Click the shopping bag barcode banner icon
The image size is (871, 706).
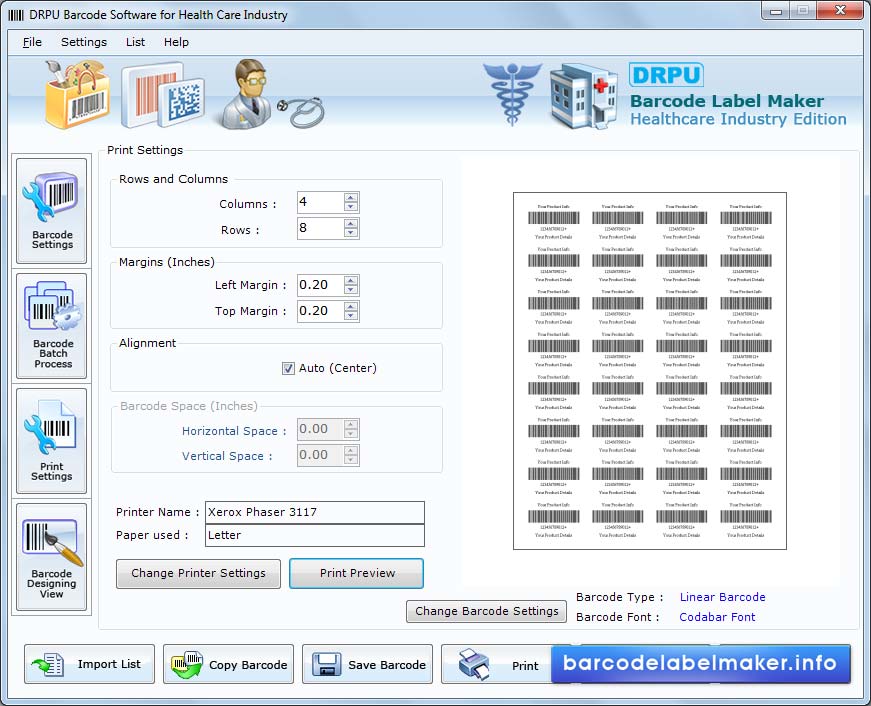(x=76, y=94)
